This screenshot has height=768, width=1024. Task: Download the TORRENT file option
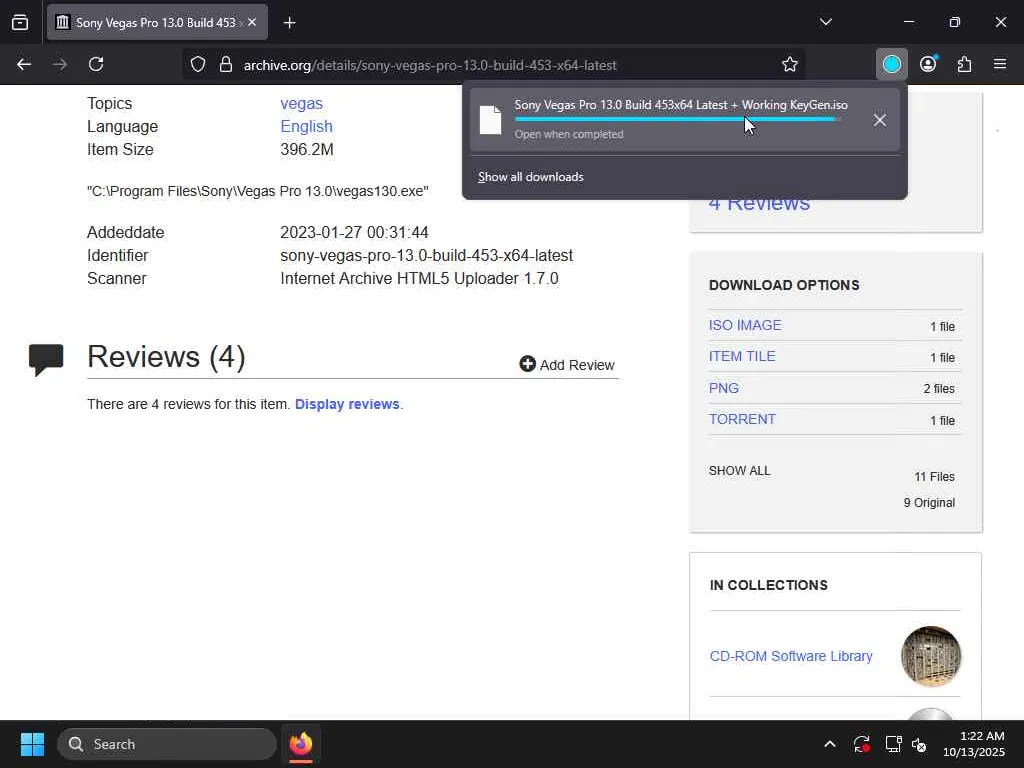tap(743, 419)
